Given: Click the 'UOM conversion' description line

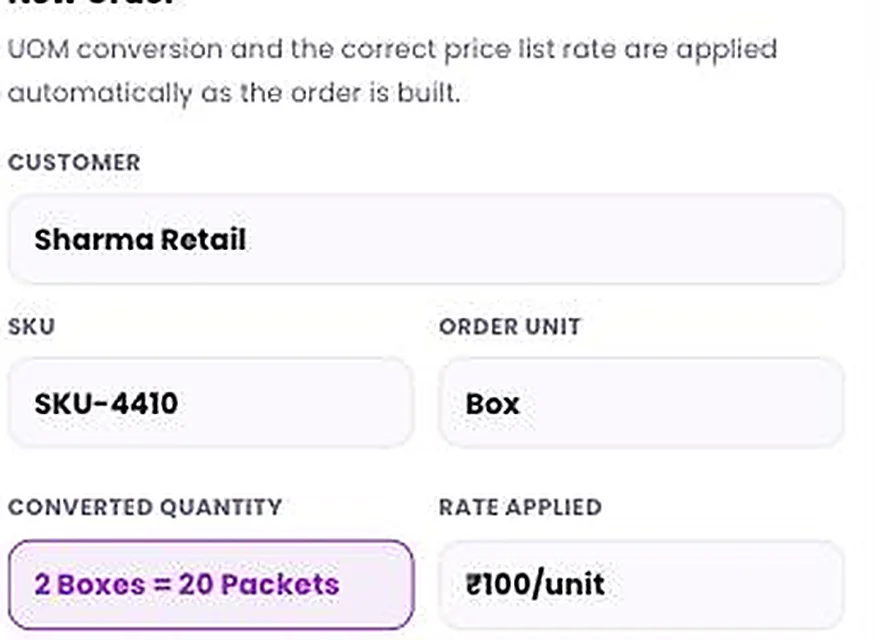Looking at the screenshot, I should [x=392, y=50].
